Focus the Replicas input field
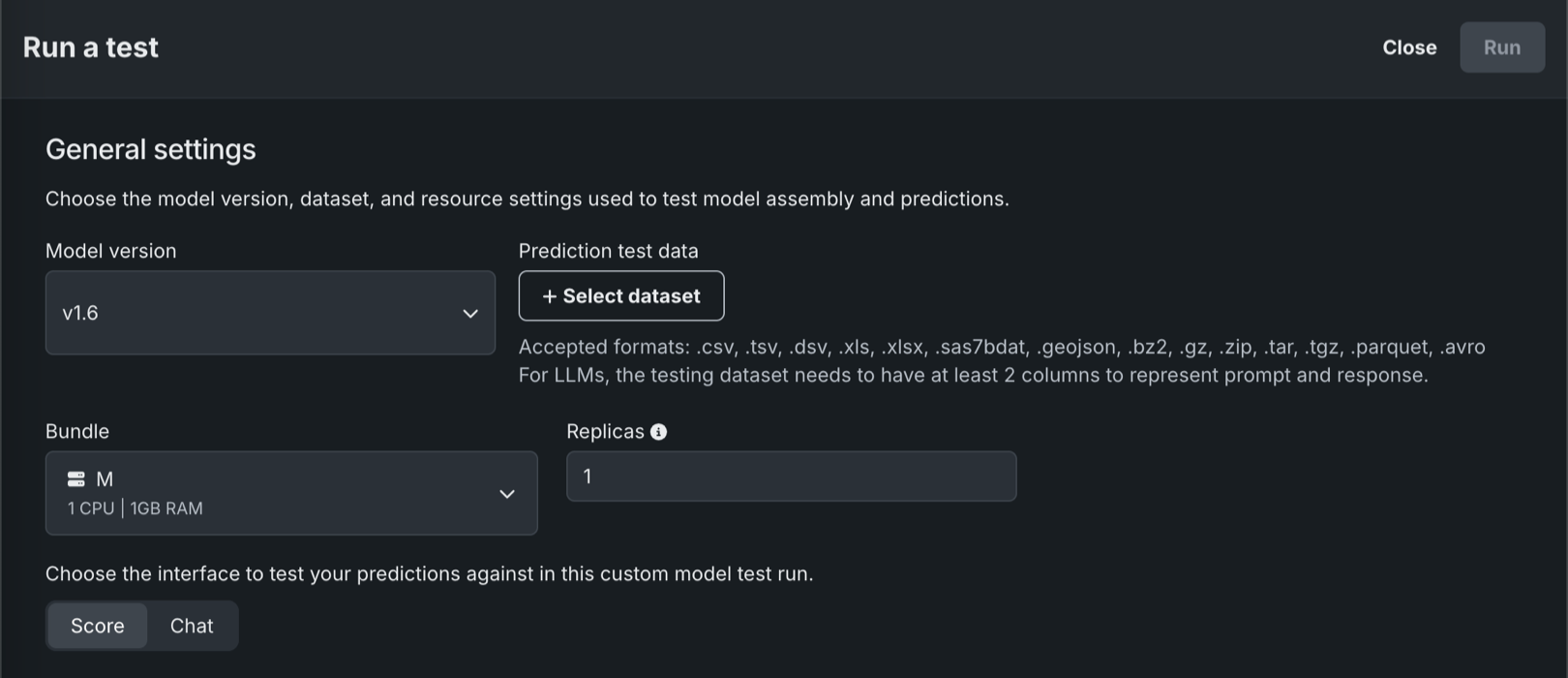Screen dimensions: 1568x678 click(x=791, y=477)
